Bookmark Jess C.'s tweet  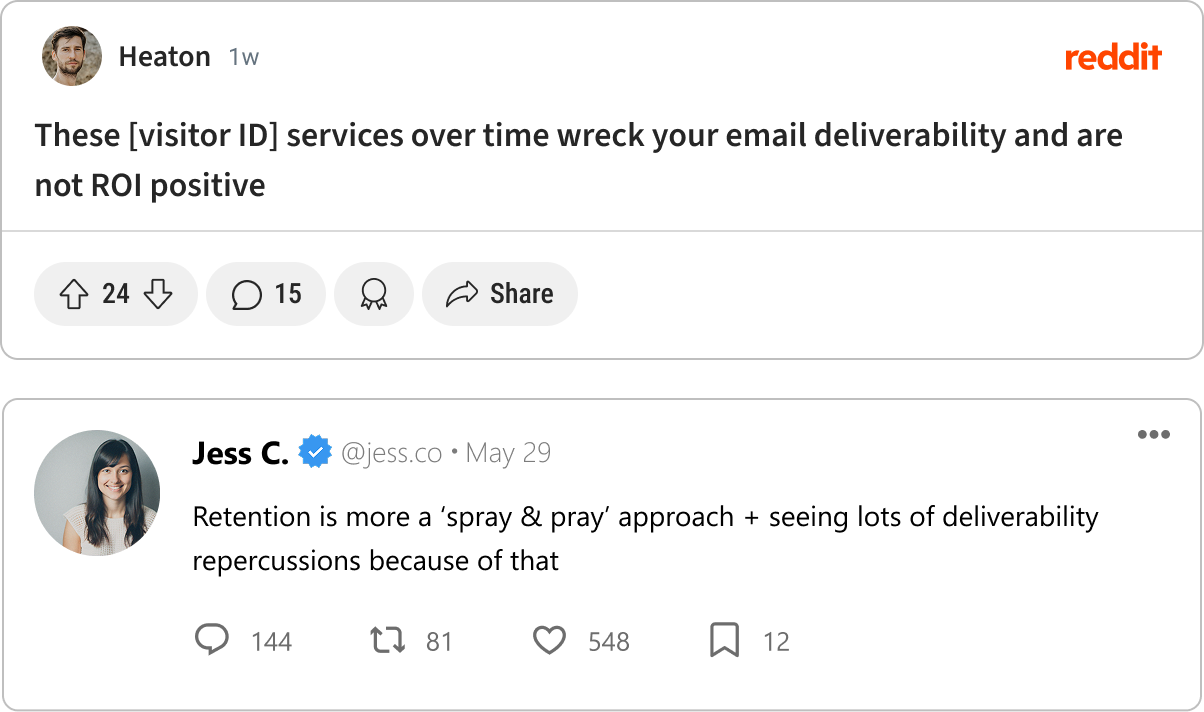[724, 640]
